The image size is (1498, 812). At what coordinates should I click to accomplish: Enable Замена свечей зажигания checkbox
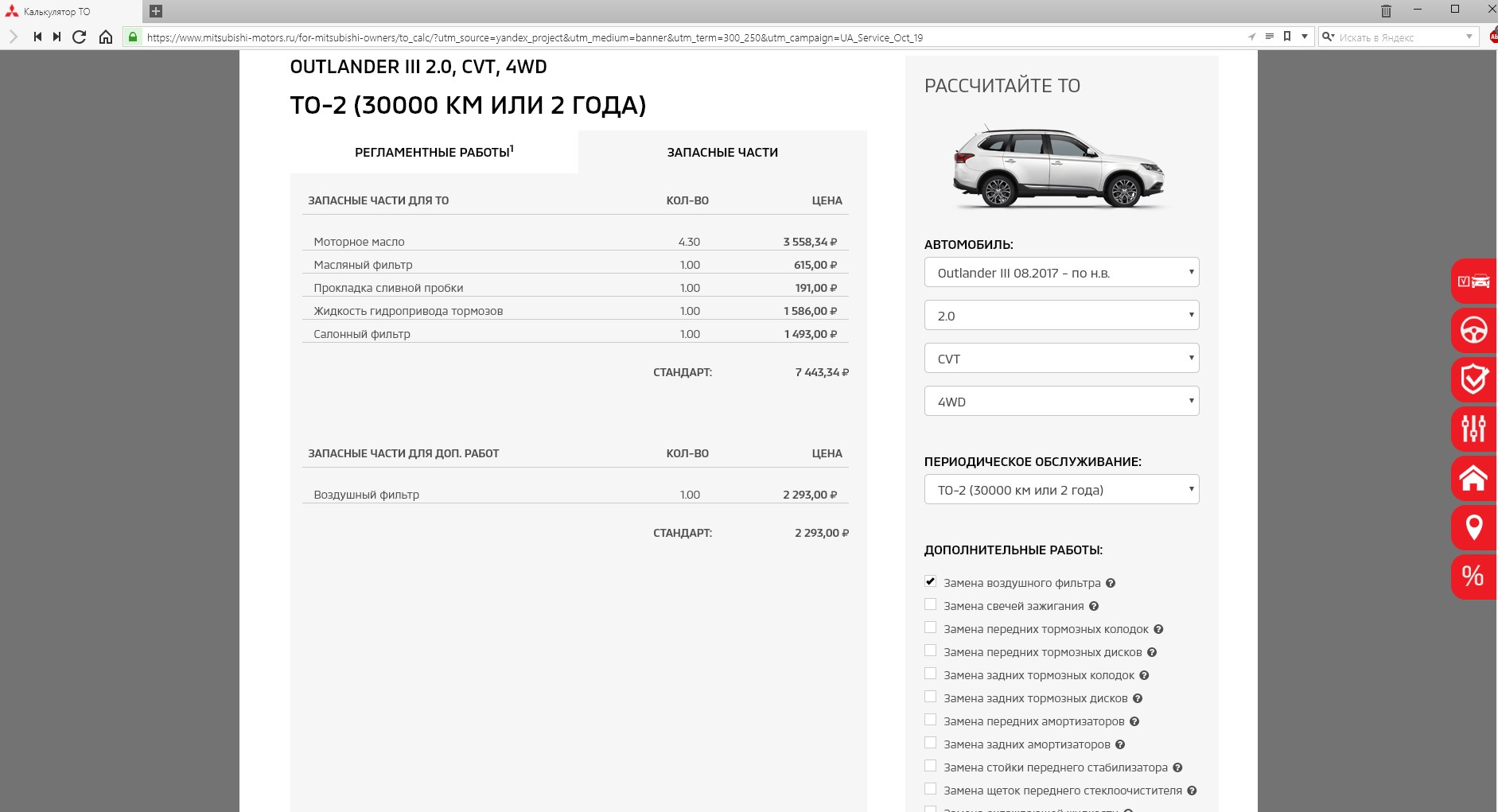pyautogui.click(x=930, y=604)
